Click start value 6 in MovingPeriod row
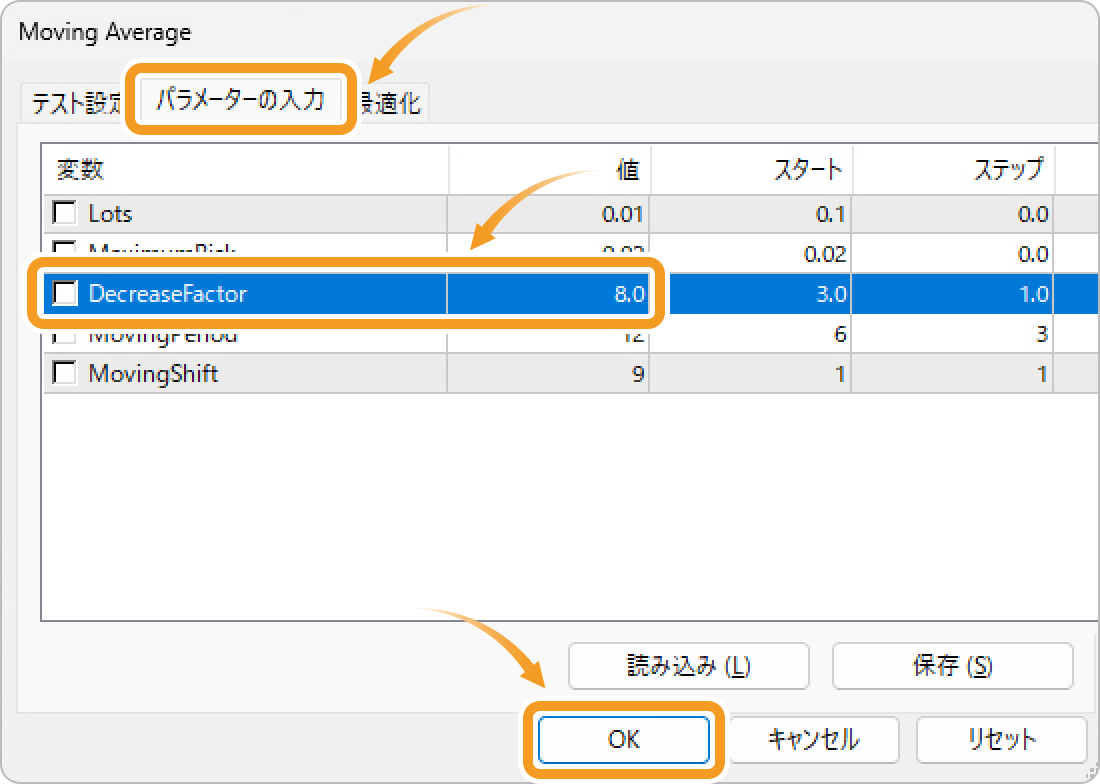Image resolution: width=1100 pixels, height=784 pixels. [x=751, y=334]
